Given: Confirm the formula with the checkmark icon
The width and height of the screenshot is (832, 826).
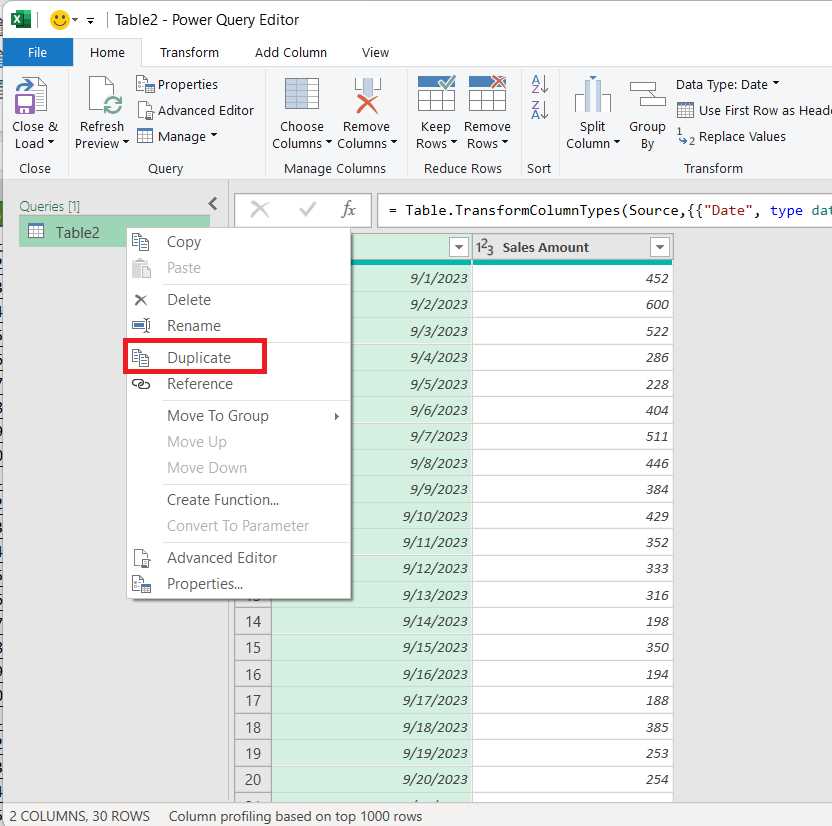Looking at the screenshot, I should pos(308,210).
